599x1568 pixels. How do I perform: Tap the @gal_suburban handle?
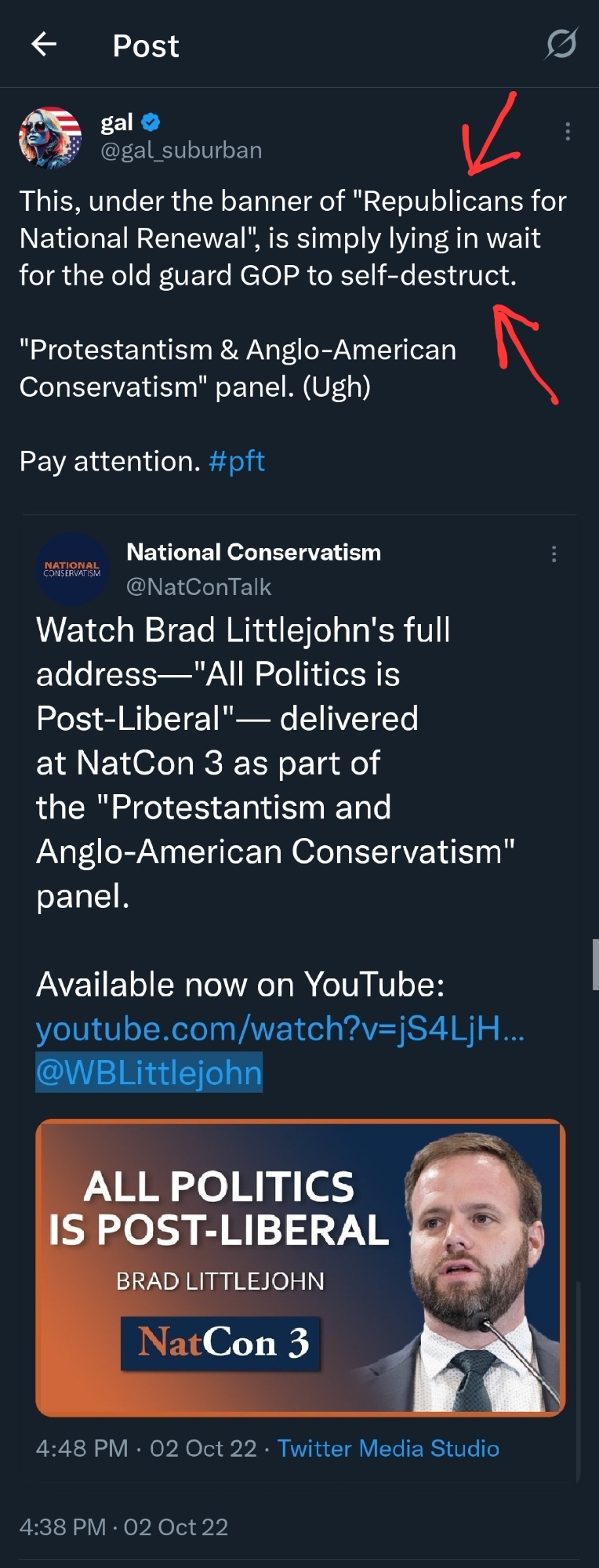coord(181,150)
